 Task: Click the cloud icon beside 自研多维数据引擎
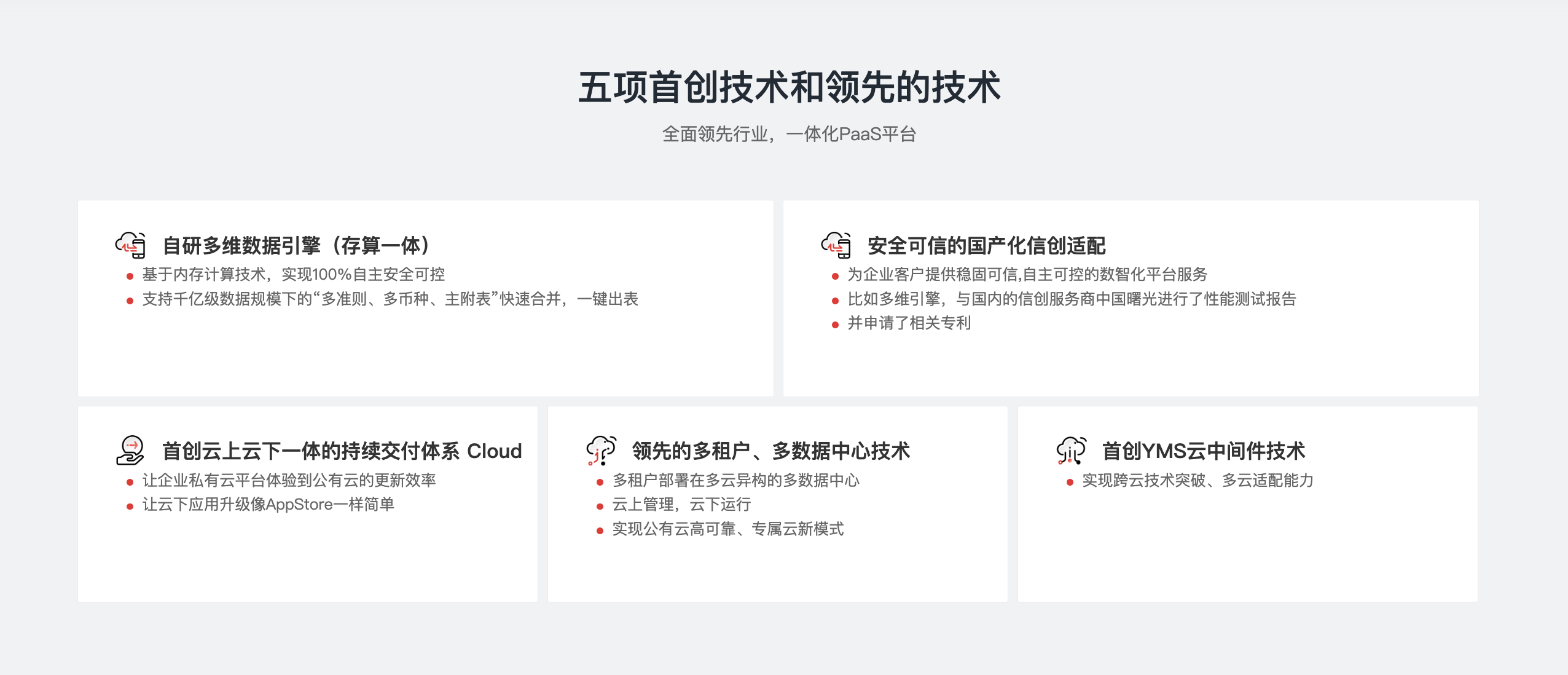131,245
